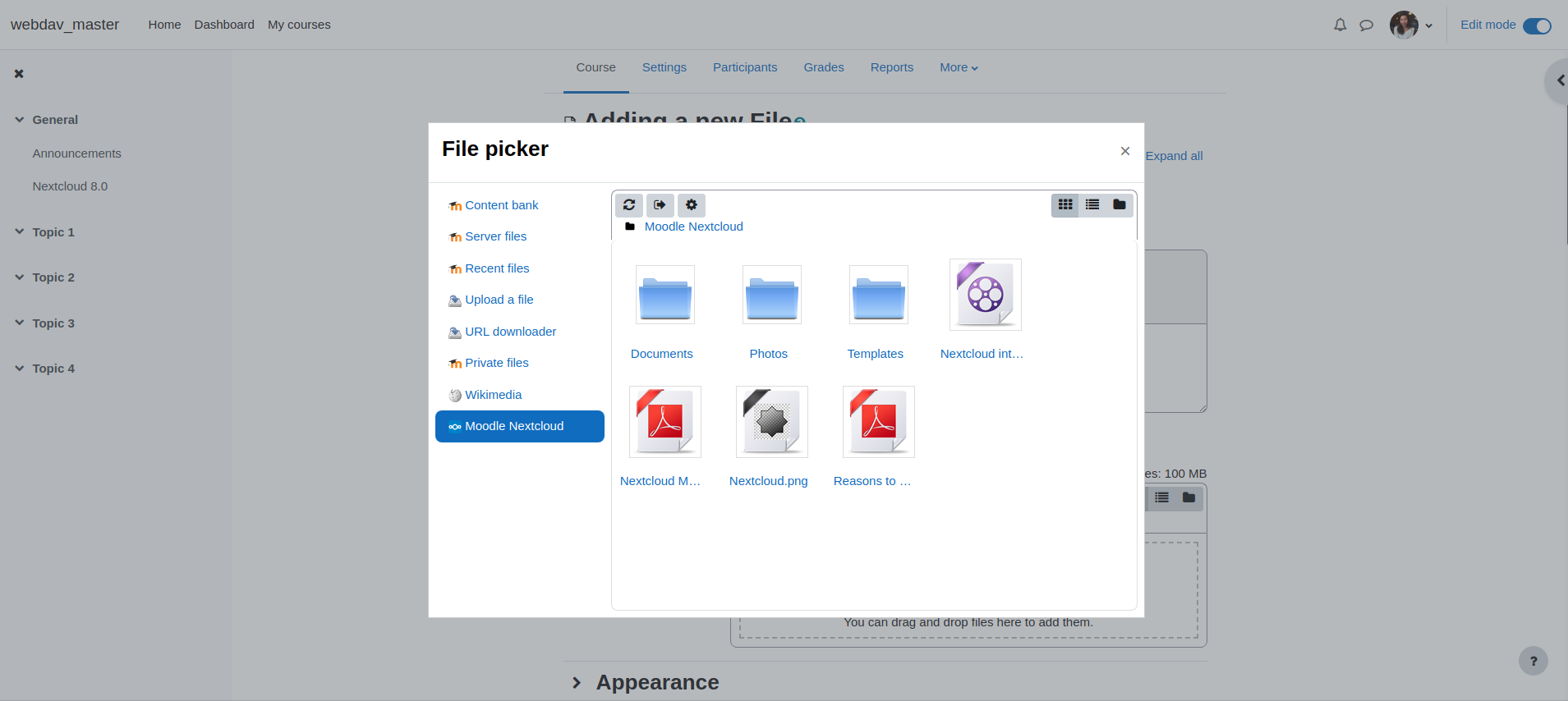Open the Templates folder
The width and height of the screenshot is (1568, 701).
(x=879, y=295)
